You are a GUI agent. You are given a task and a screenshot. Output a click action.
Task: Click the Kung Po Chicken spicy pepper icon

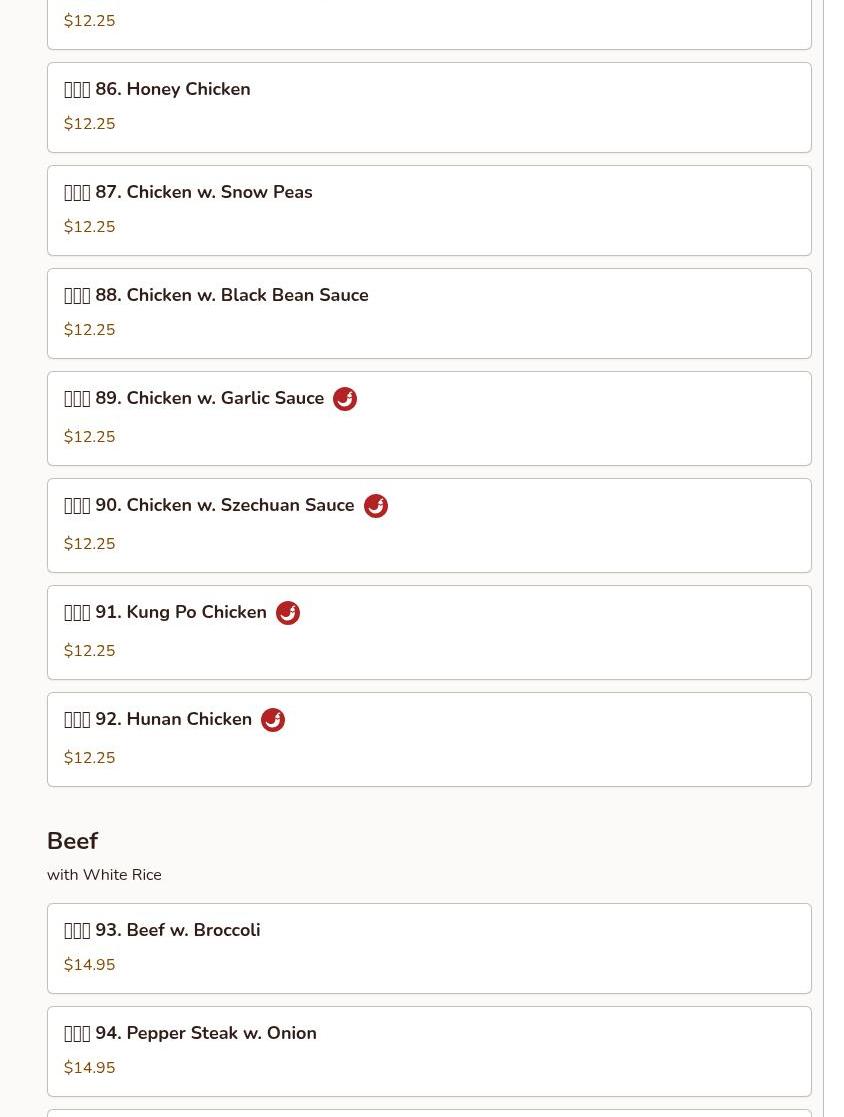288,613
